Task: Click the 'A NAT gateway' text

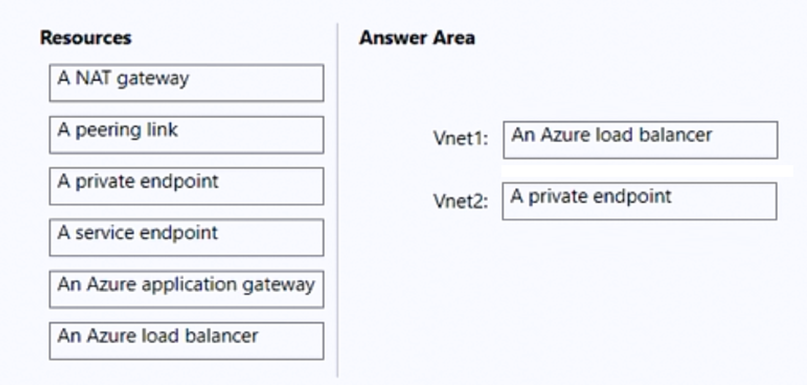Action: pos(124,79)
